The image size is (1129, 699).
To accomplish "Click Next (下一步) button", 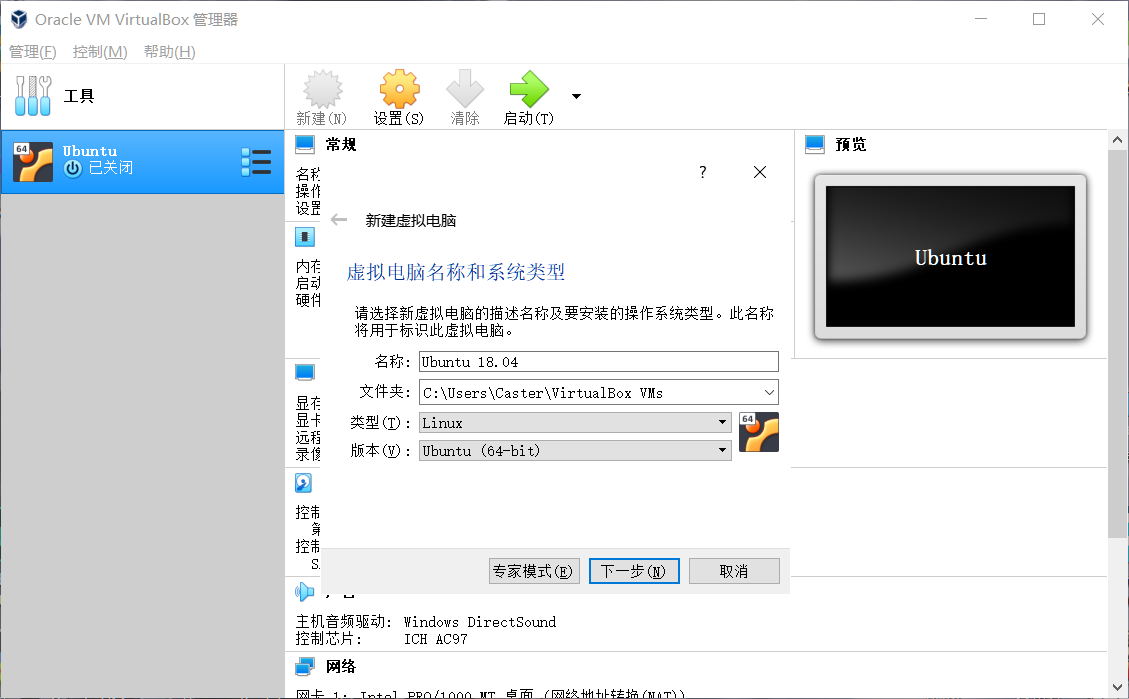I will [x=634, y=571].
